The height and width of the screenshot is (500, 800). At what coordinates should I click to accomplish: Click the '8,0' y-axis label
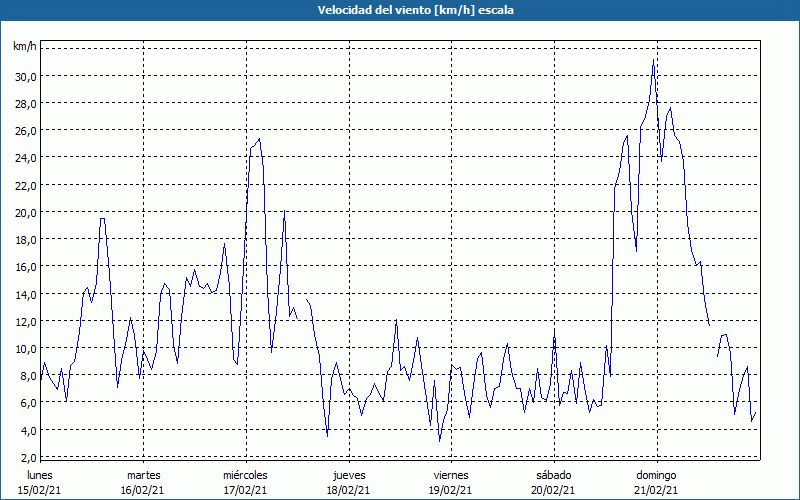click(29, 376)
